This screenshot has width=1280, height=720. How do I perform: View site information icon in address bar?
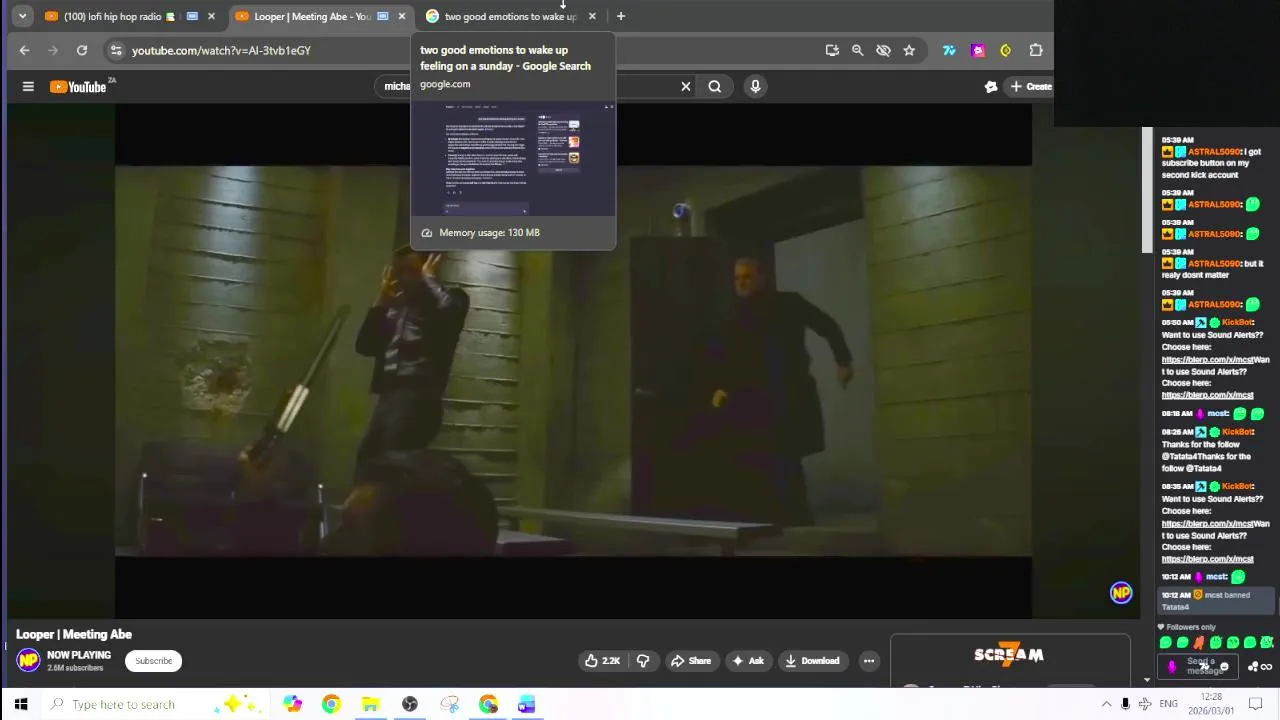click(x=116, y=50)
